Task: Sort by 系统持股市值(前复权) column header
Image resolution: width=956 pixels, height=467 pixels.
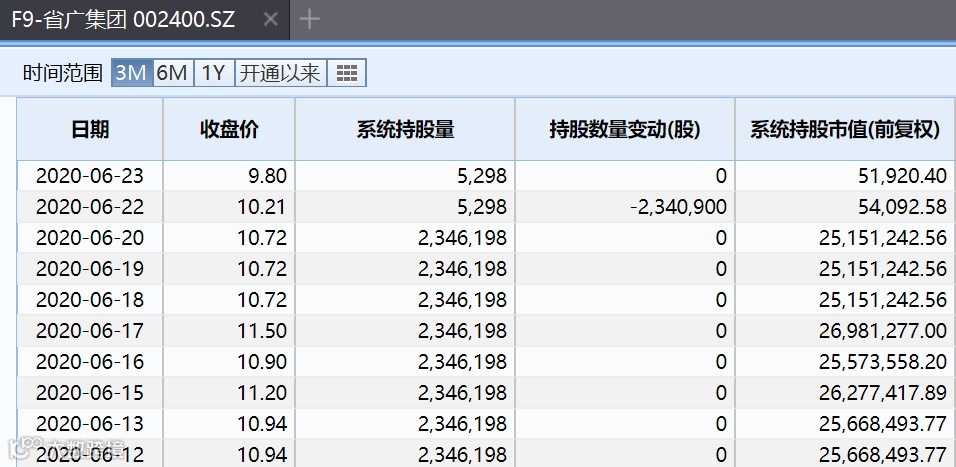Action: point(845,129)
